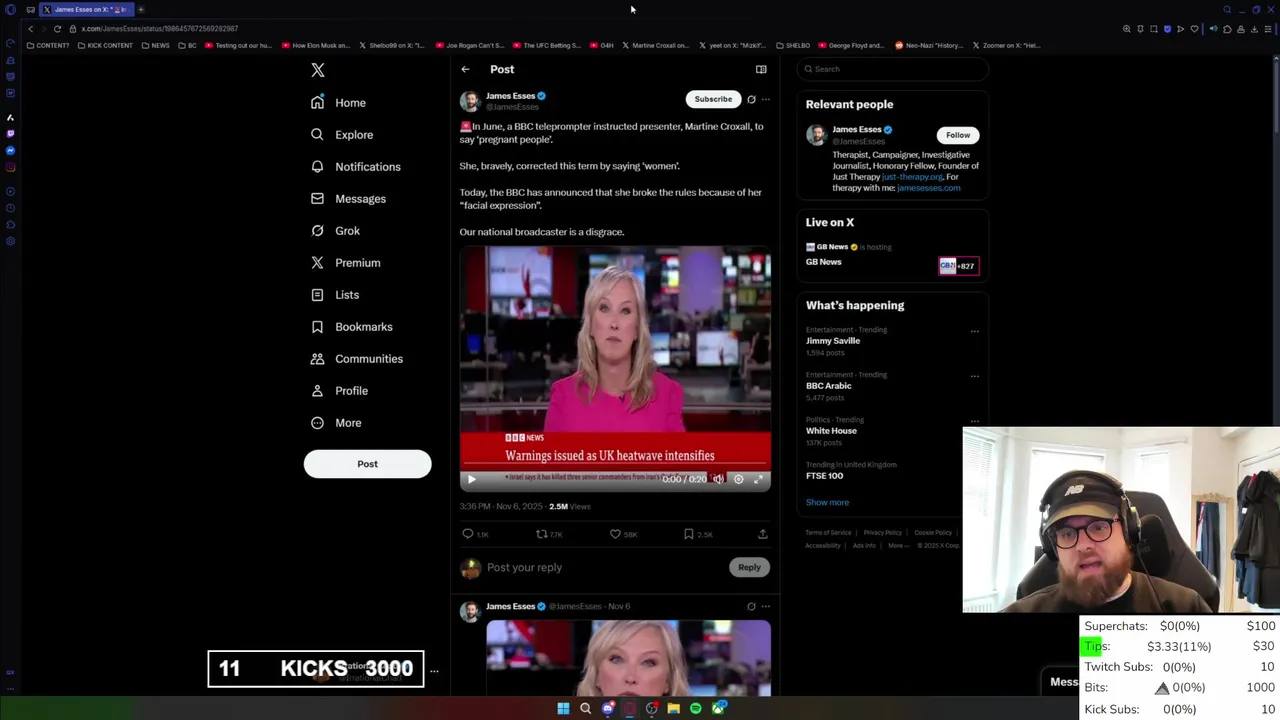Share the post using the share icon
This screenshot has height=720, width=1280.
point(762,534)
